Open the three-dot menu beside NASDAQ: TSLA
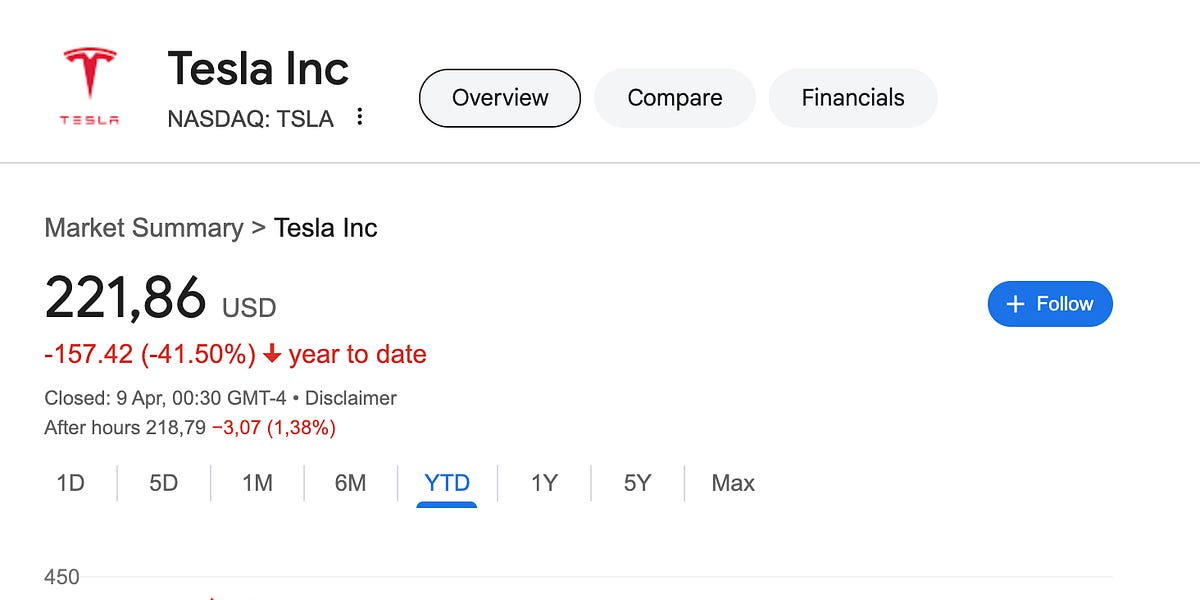Image resolution: width=1200 pixels, height=600 pixels. (360, 118)
